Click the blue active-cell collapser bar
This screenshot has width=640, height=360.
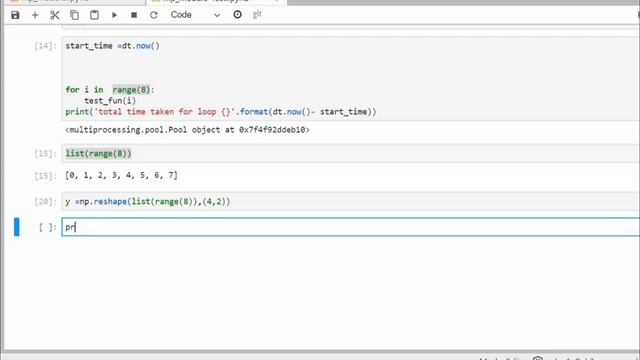pos(17,227)
